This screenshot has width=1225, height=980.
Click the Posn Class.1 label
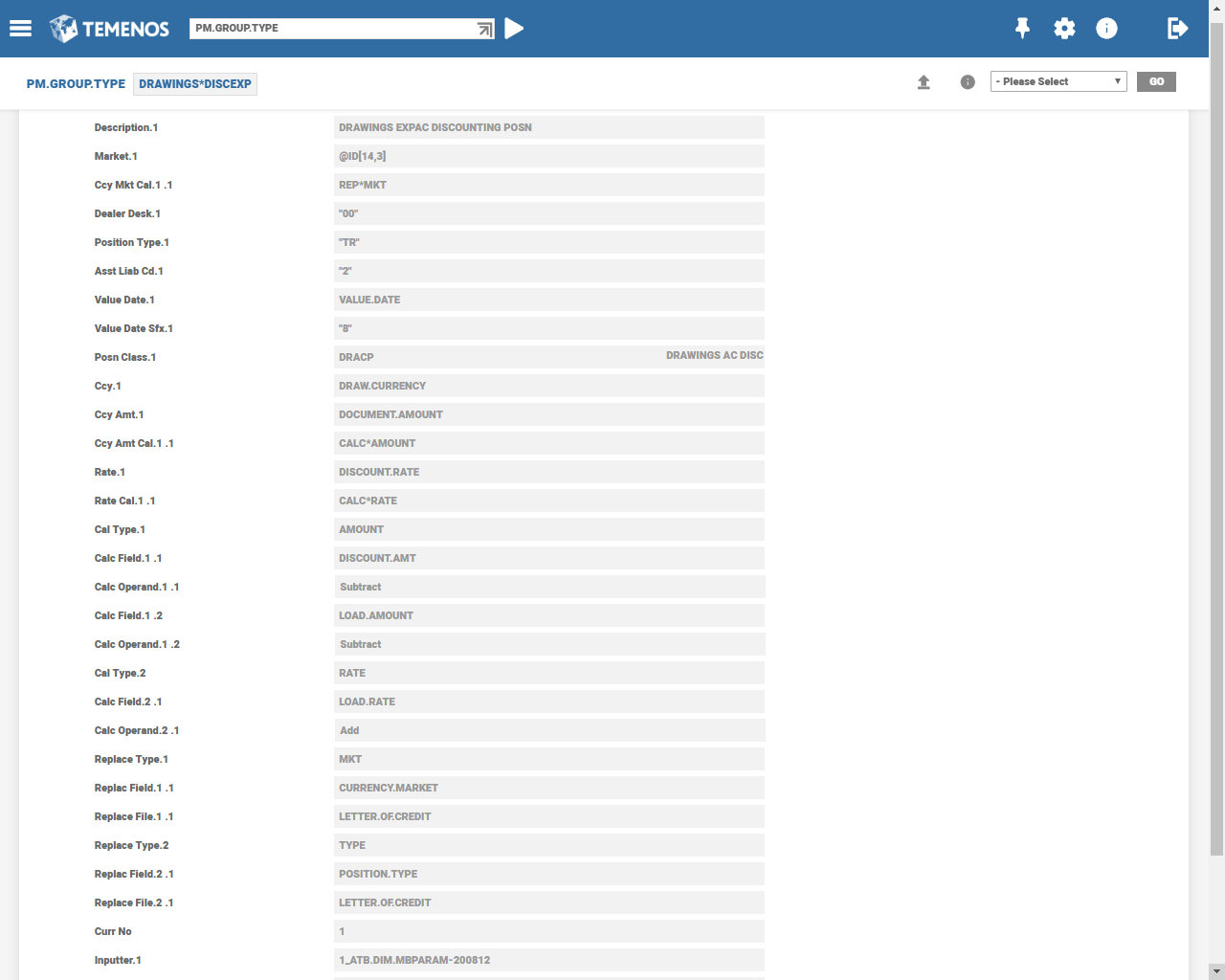pyautogui.click(x=125, y=357)
